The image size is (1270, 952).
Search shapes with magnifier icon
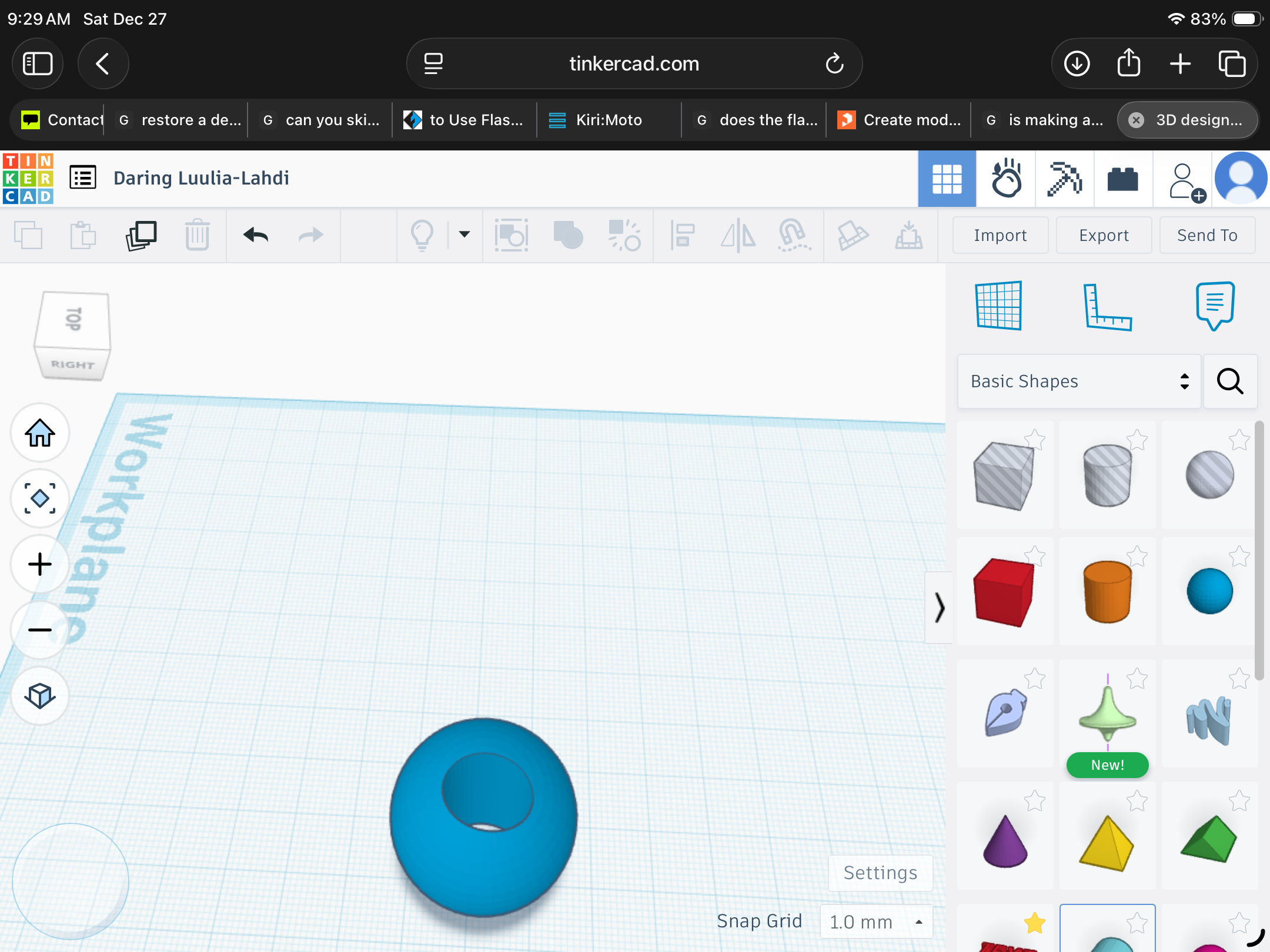(x=1230, y=381)
